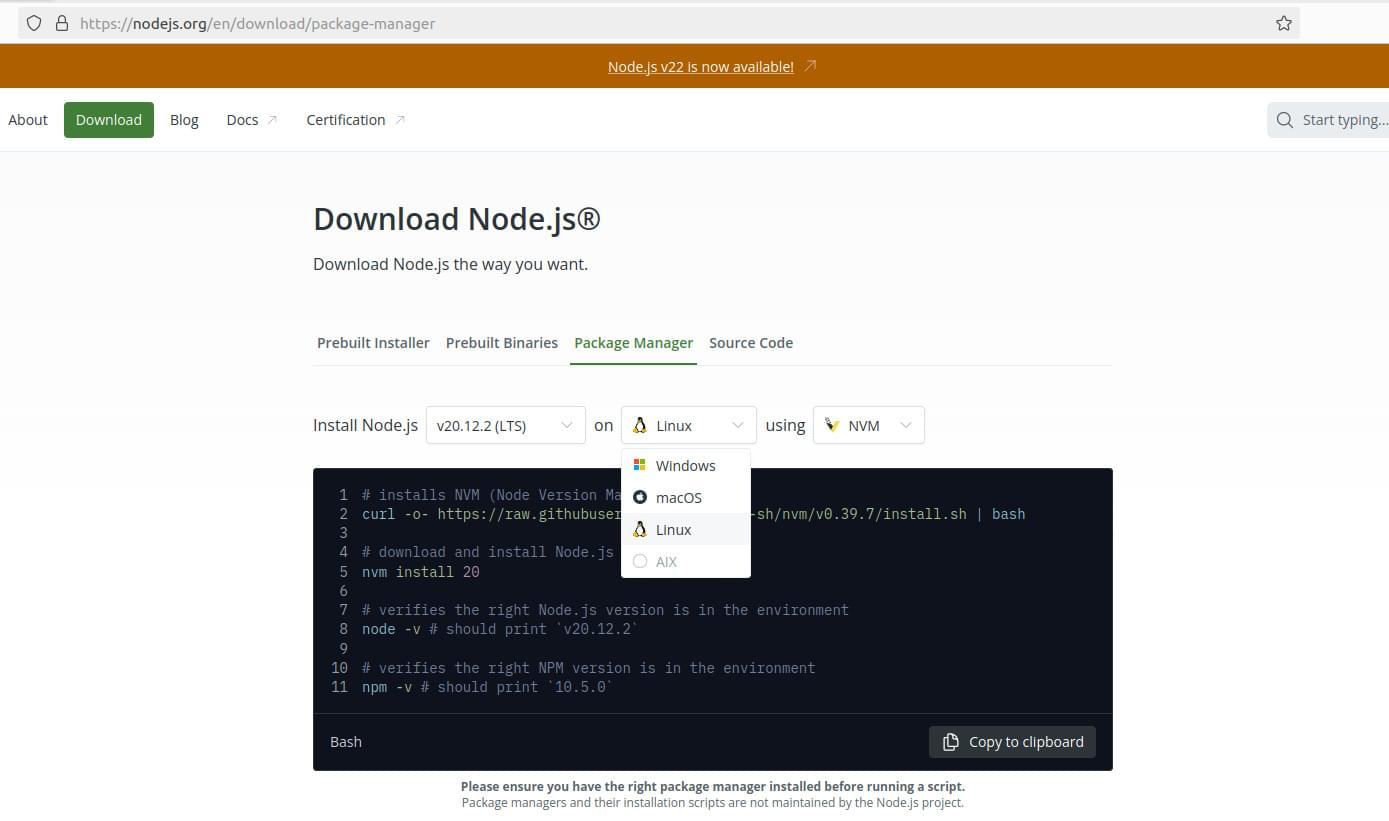Click the penguin icon in the Linux option

coord(640,529)
